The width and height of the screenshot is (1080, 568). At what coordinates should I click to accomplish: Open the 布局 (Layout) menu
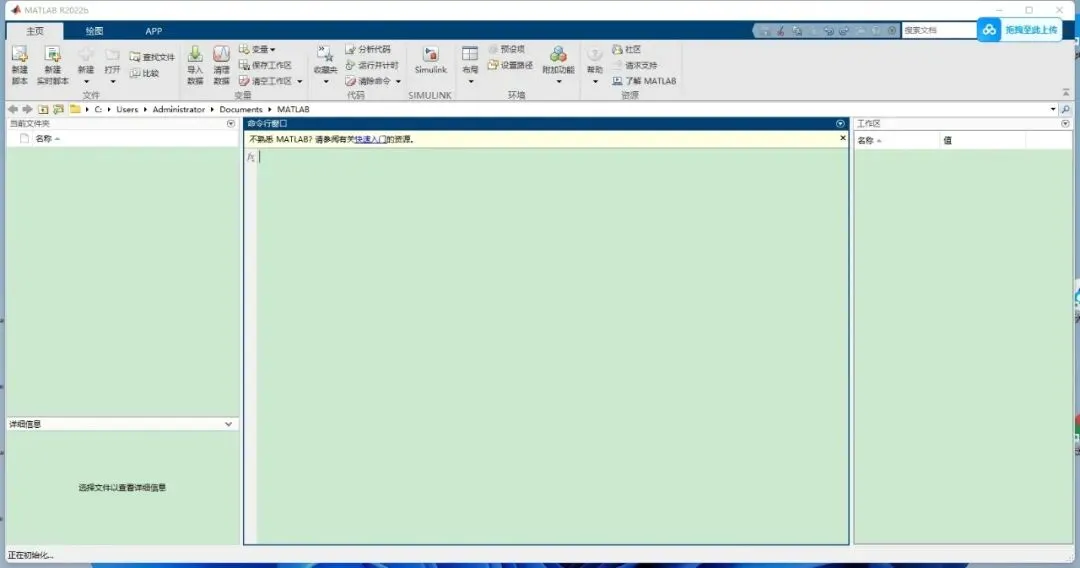(470, 65)
